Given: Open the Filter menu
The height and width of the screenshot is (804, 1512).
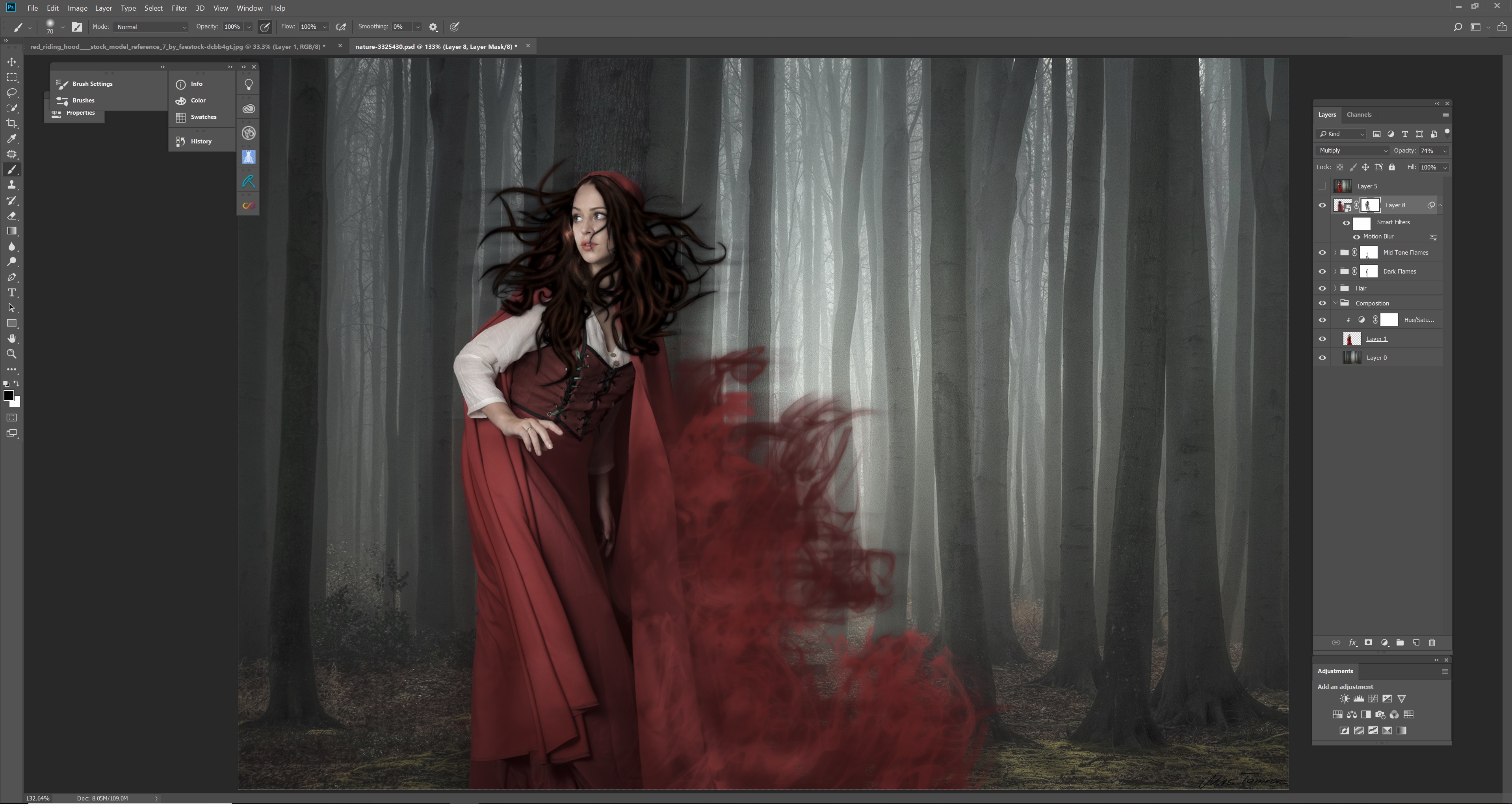Looking at the screenshot, I should [178, 8].
